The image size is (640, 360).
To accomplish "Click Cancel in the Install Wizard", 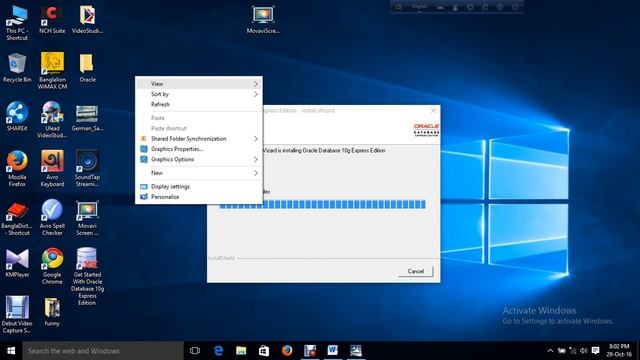I will (416, 271).
